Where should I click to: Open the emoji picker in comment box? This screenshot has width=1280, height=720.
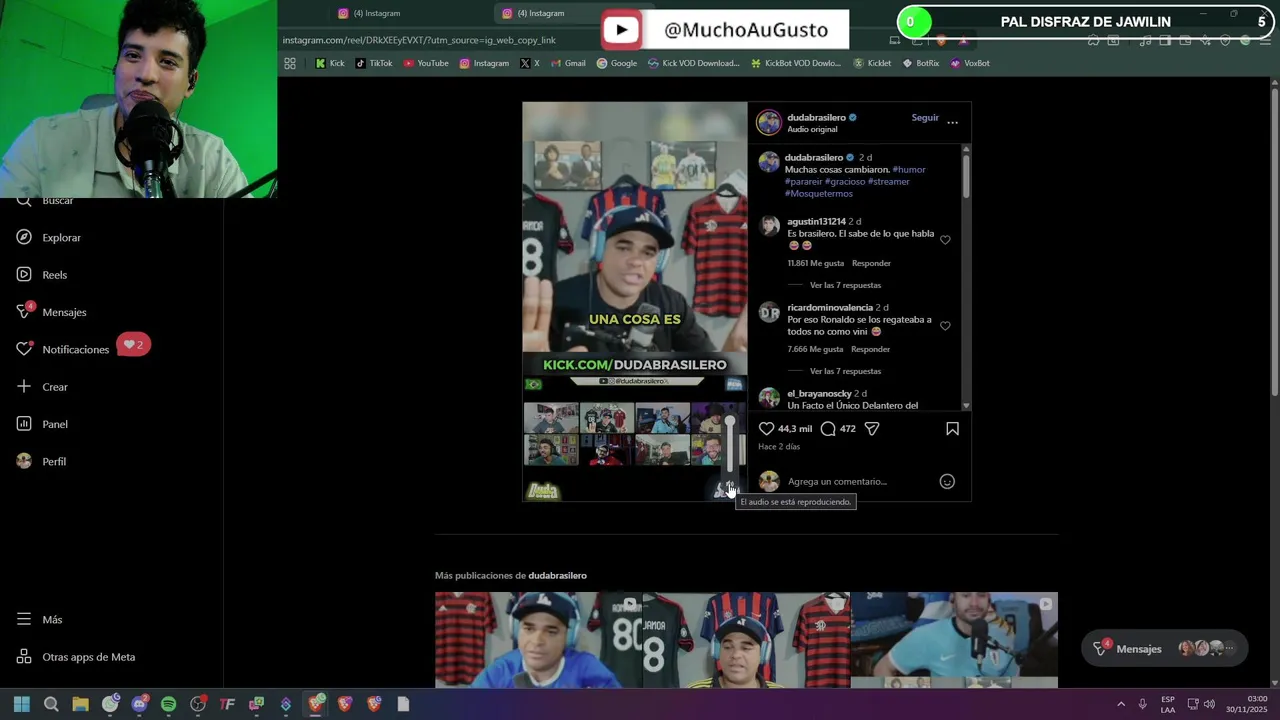(947, 482)
